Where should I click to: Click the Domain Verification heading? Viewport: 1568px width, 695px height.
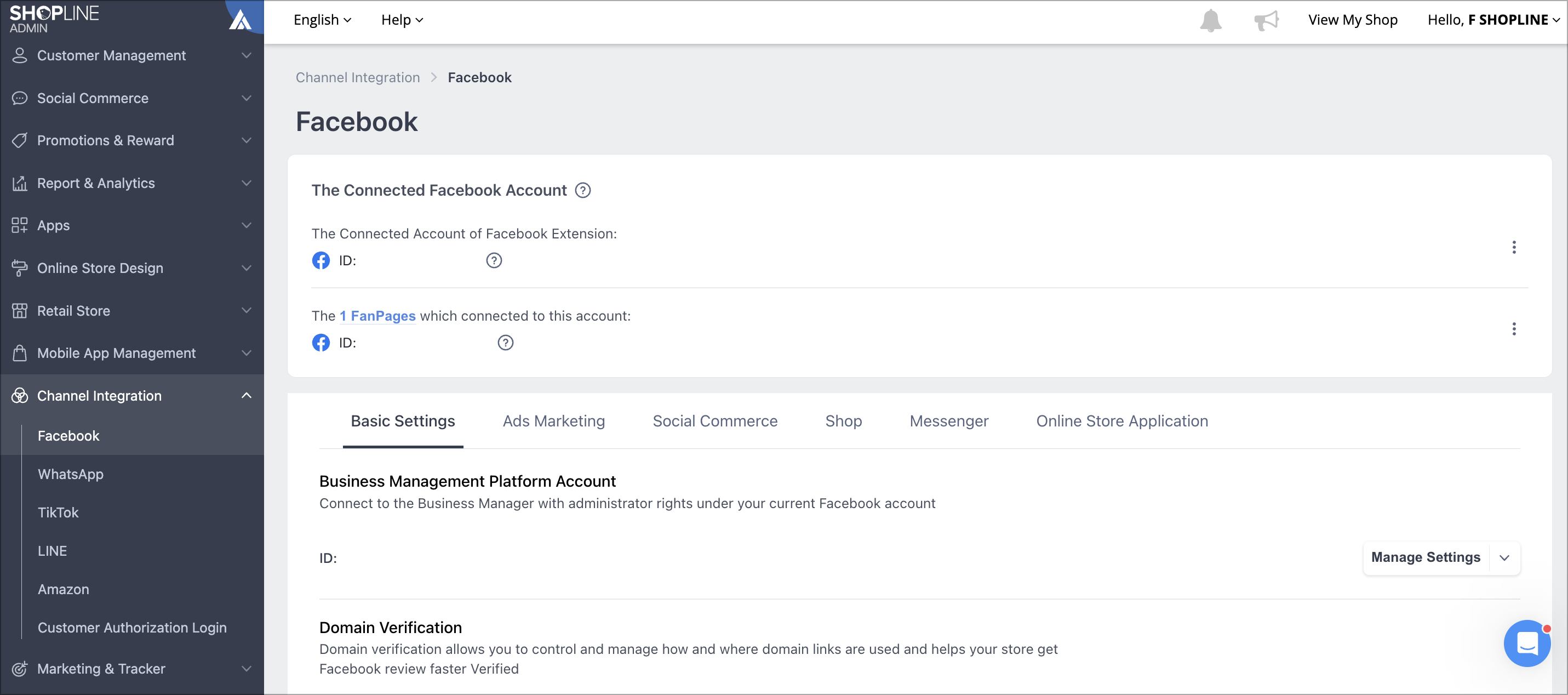pyautogui.click(x=390, y=628)
